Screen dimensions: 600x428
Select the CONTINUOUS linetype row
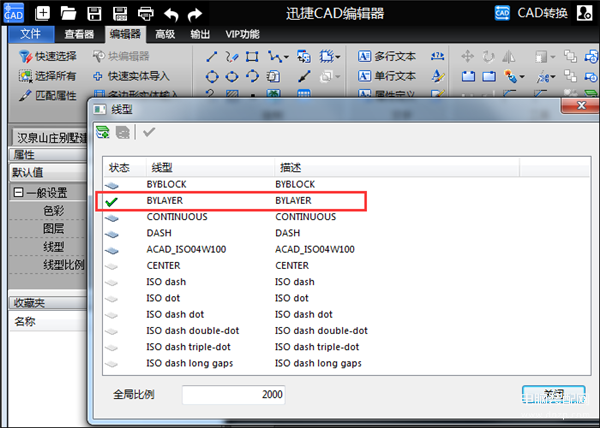coord(346,217)
